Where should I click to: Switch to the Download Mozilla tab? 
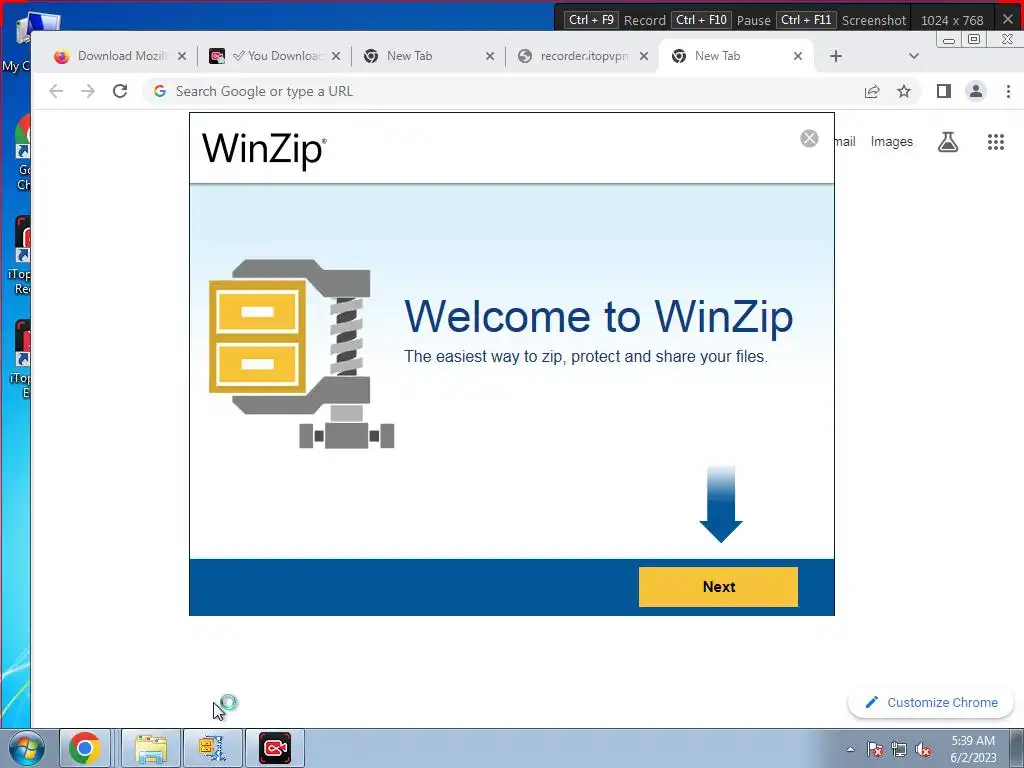(x=121, y=56)
